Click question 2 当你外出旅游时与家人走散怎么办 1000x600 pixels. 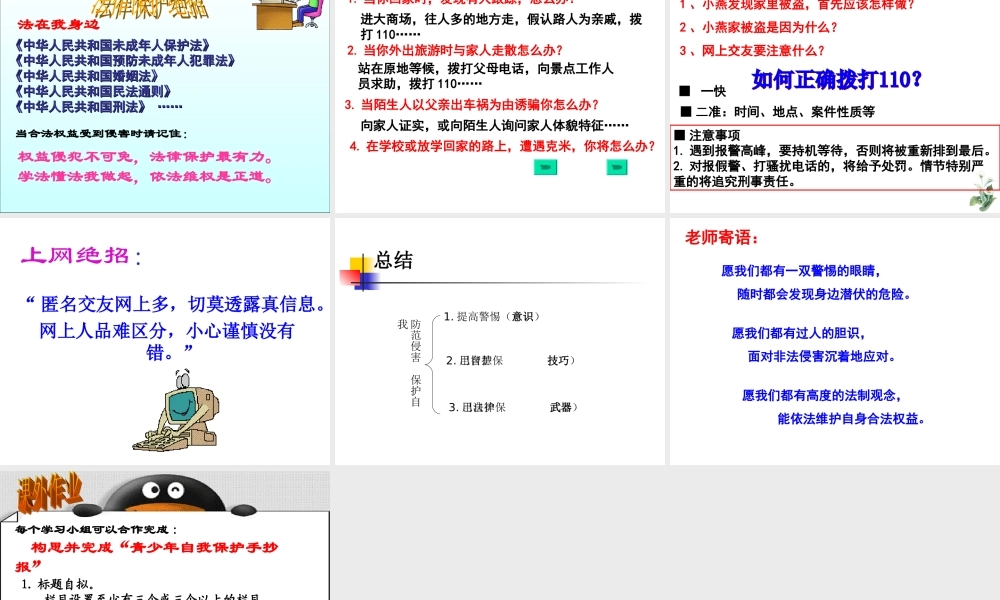point(455,50)
